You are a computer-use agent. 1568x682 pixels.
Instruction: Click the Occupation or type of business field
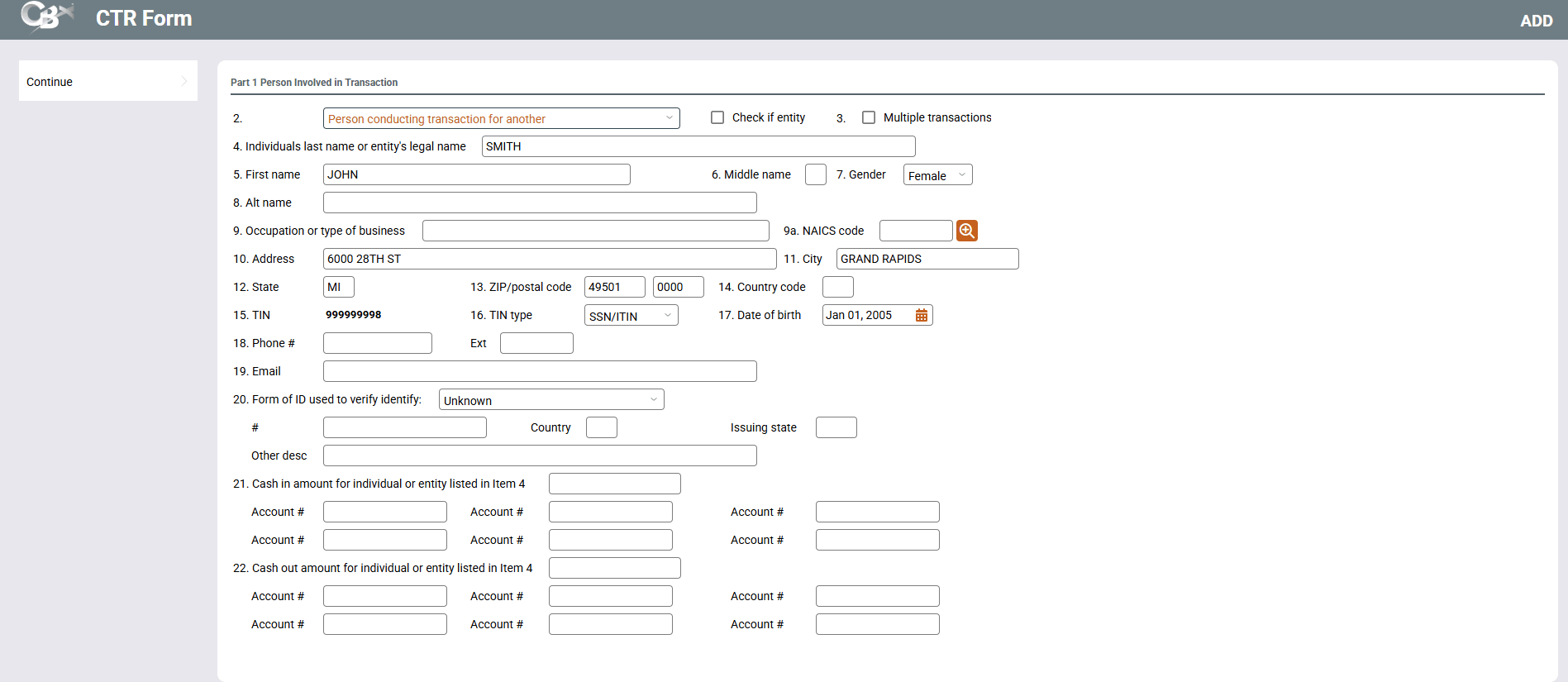point(595,231)
